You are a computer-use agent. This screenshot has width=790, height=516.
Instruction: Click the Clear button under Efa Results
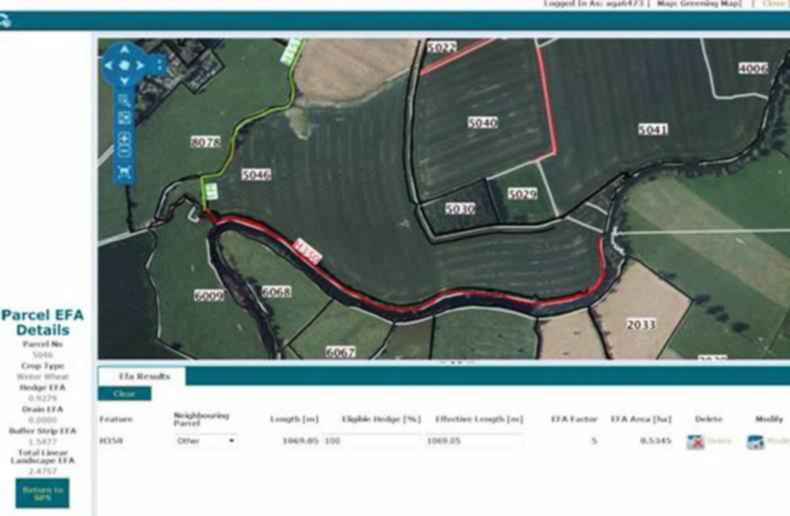coord(124,394)
